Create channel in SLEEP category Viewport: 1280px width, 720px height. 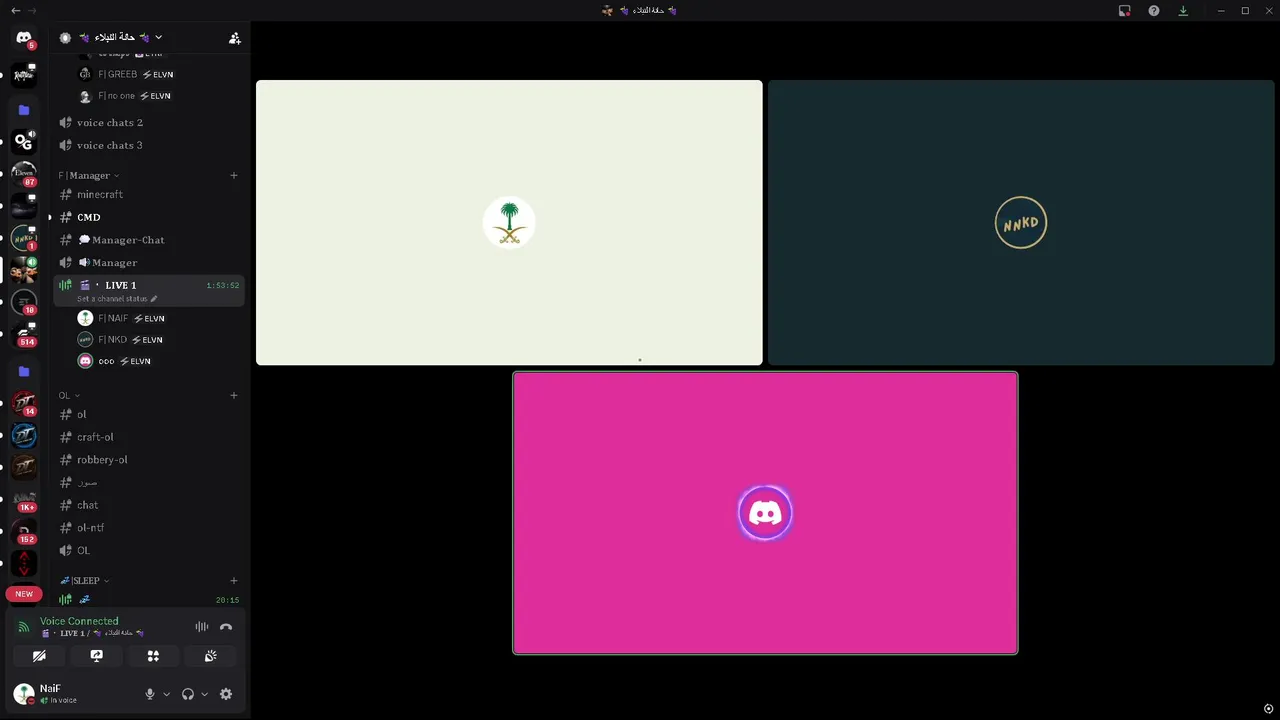point(234,580)
